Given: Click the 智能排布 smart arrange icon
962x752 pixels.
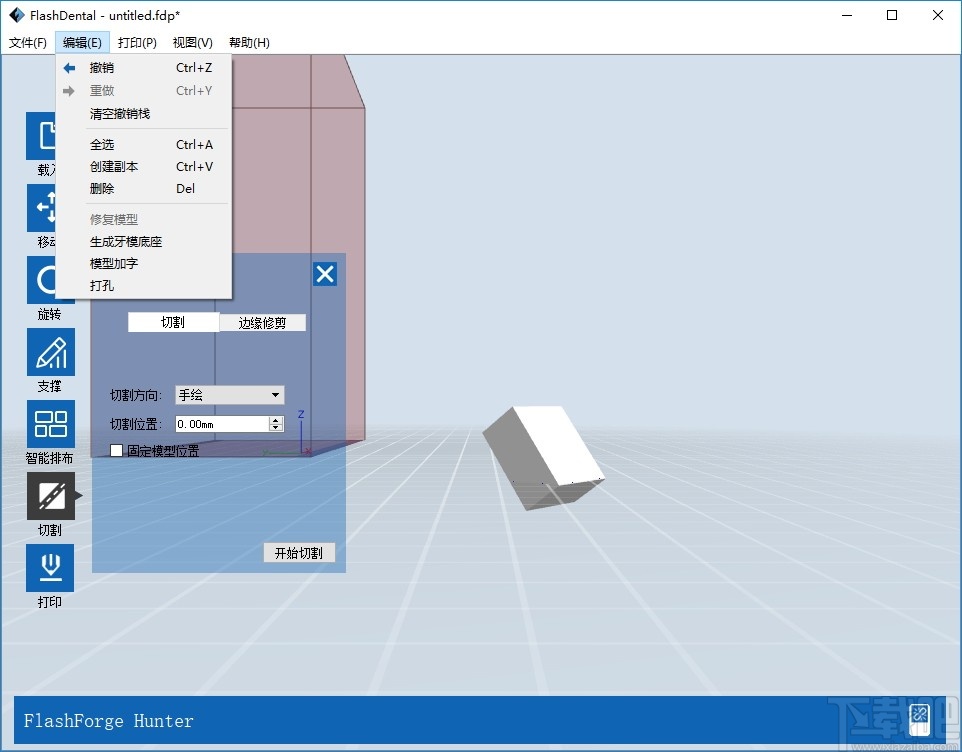Looking at the screenshot, I should click(50, 422).
